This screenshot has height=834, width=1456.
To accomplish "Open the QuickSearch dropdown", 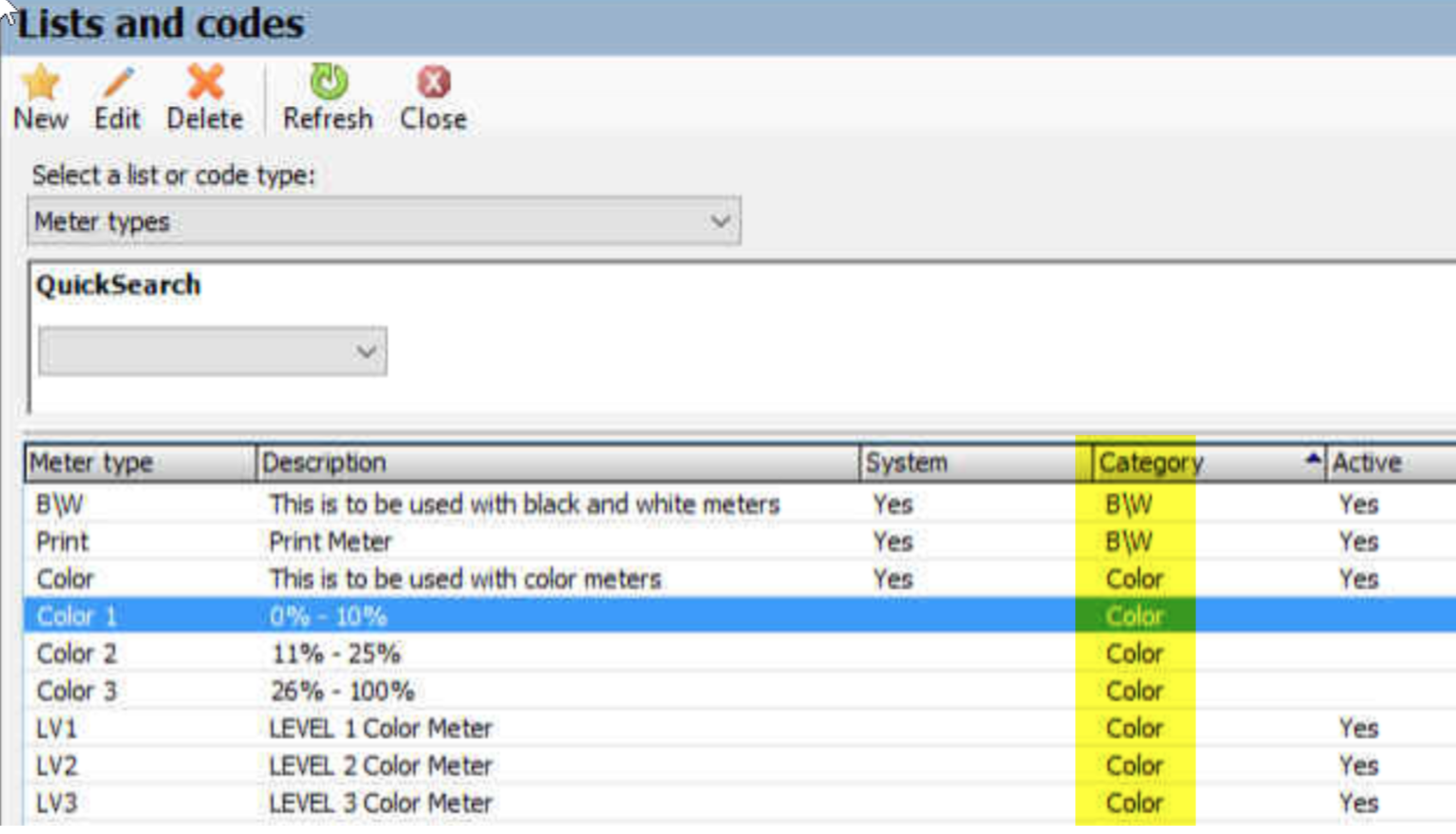I will [213, 351].
